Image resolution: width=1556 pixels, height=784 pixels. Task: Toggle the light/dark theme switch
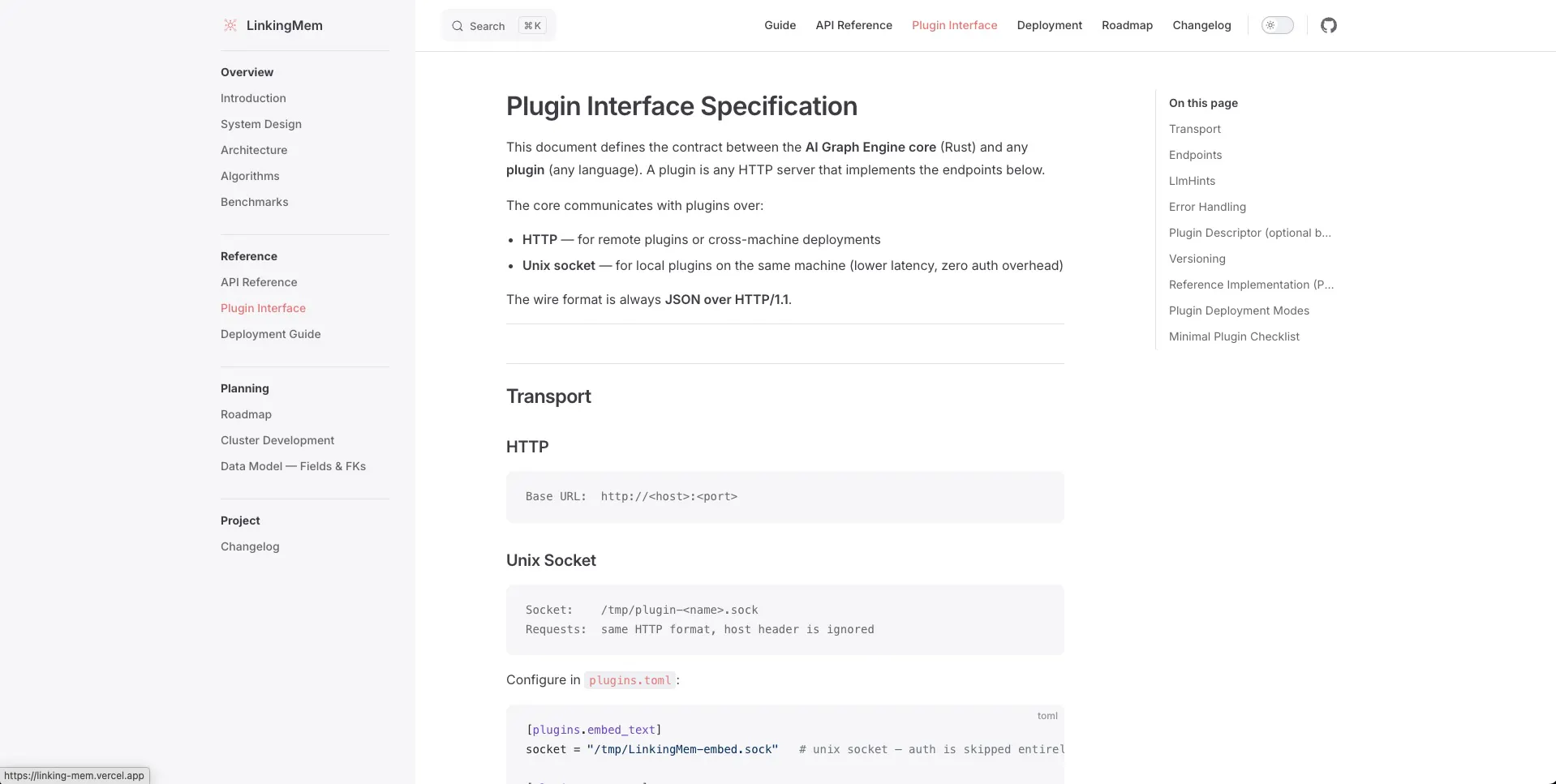[1277, 25]
